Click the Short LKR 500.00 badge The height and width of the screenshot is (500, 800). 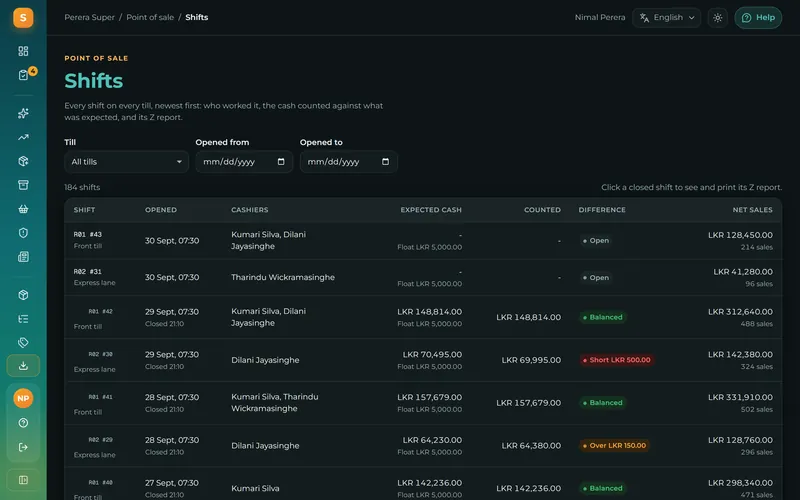[x=616, y=360]
